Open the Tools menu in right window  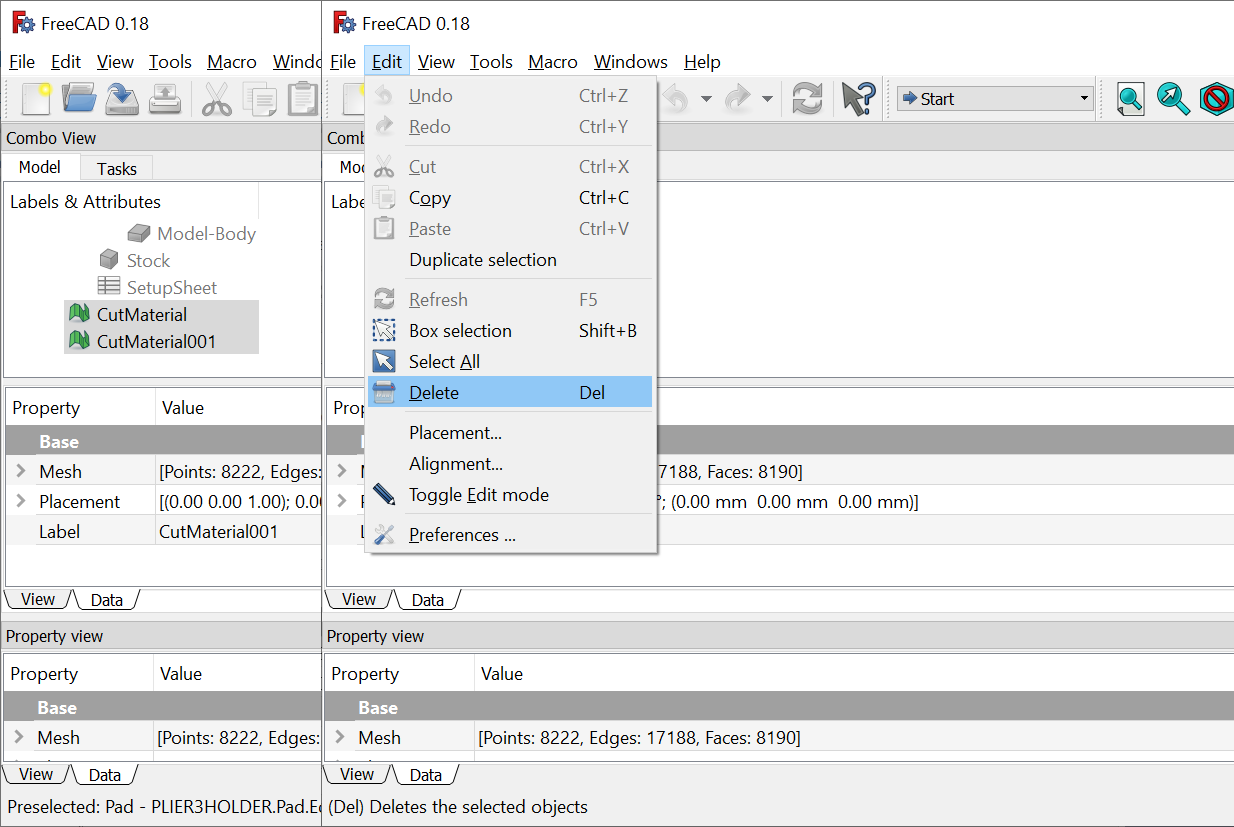491,61
